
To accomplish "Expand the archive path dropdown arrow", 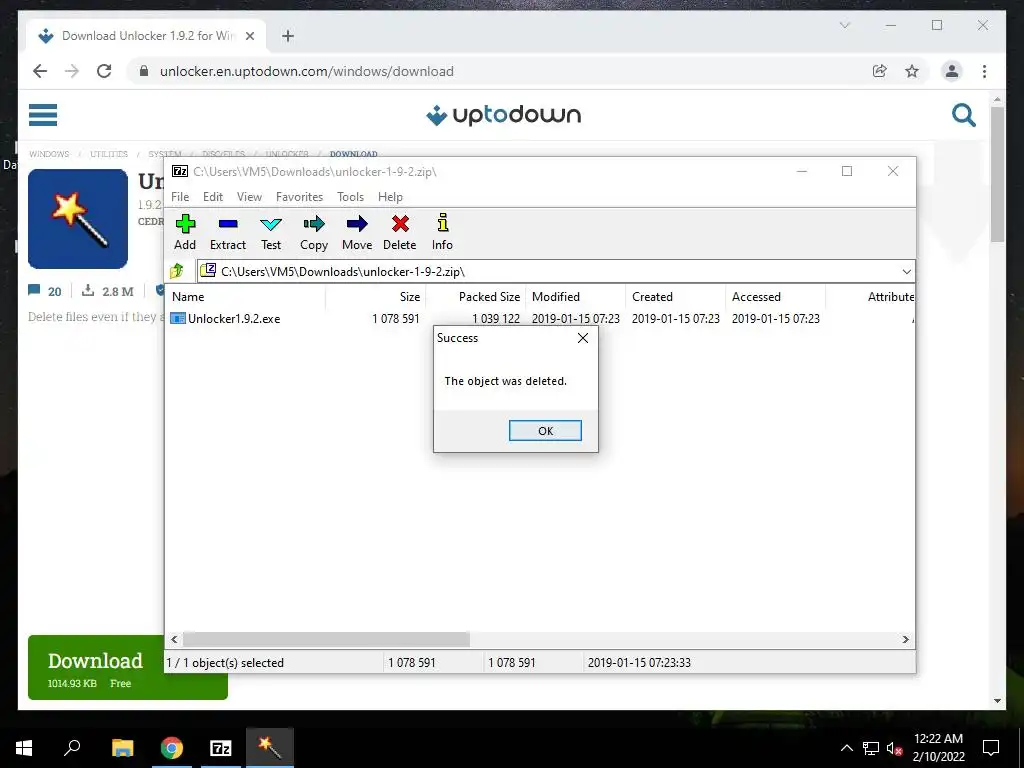I will coord(906,272).
